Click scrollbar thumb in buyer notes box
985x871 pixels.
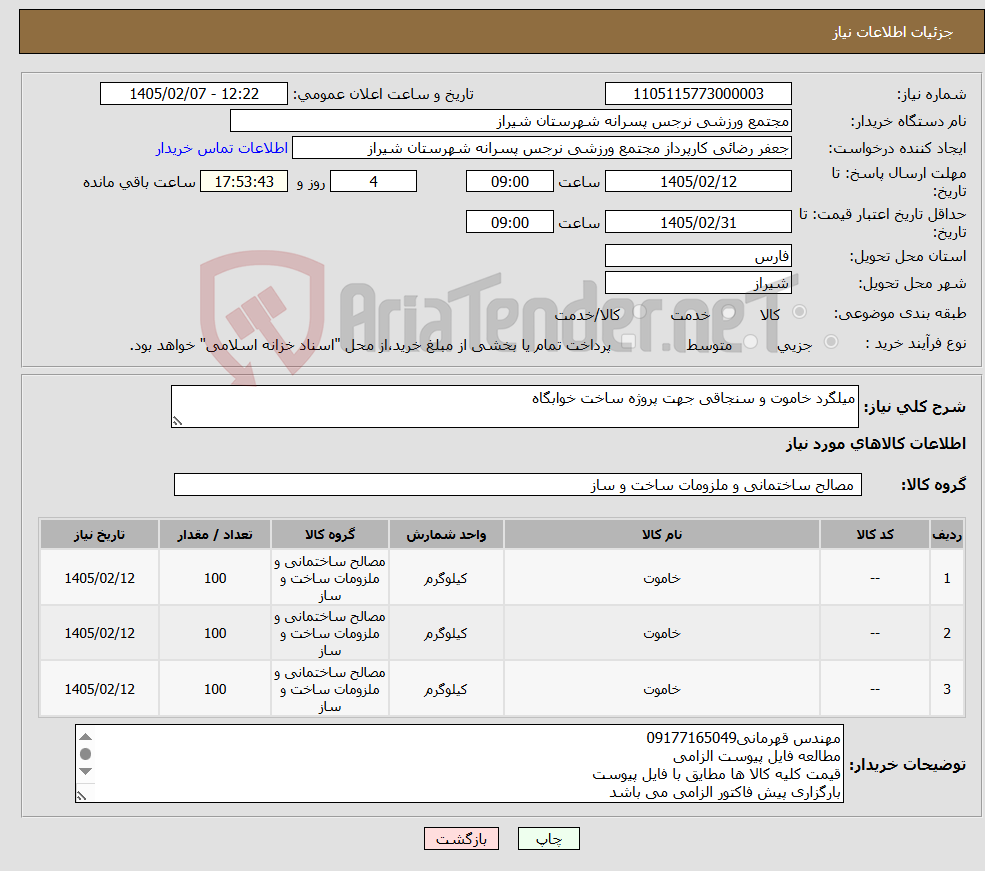click(x=86, y=754)
